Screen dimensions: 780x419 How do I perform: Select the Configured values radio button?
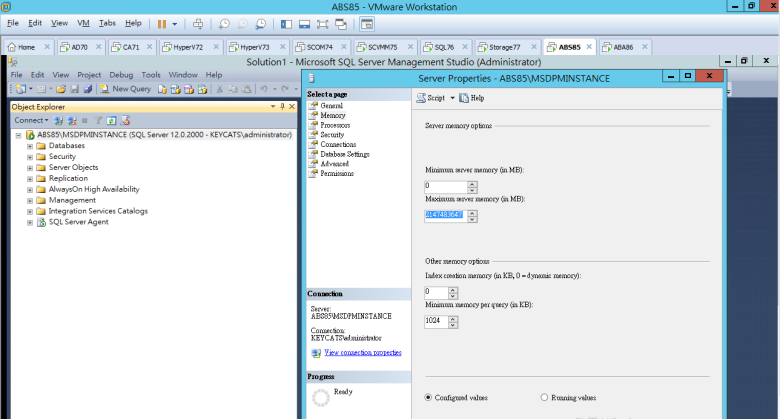(x=428, y=397)
